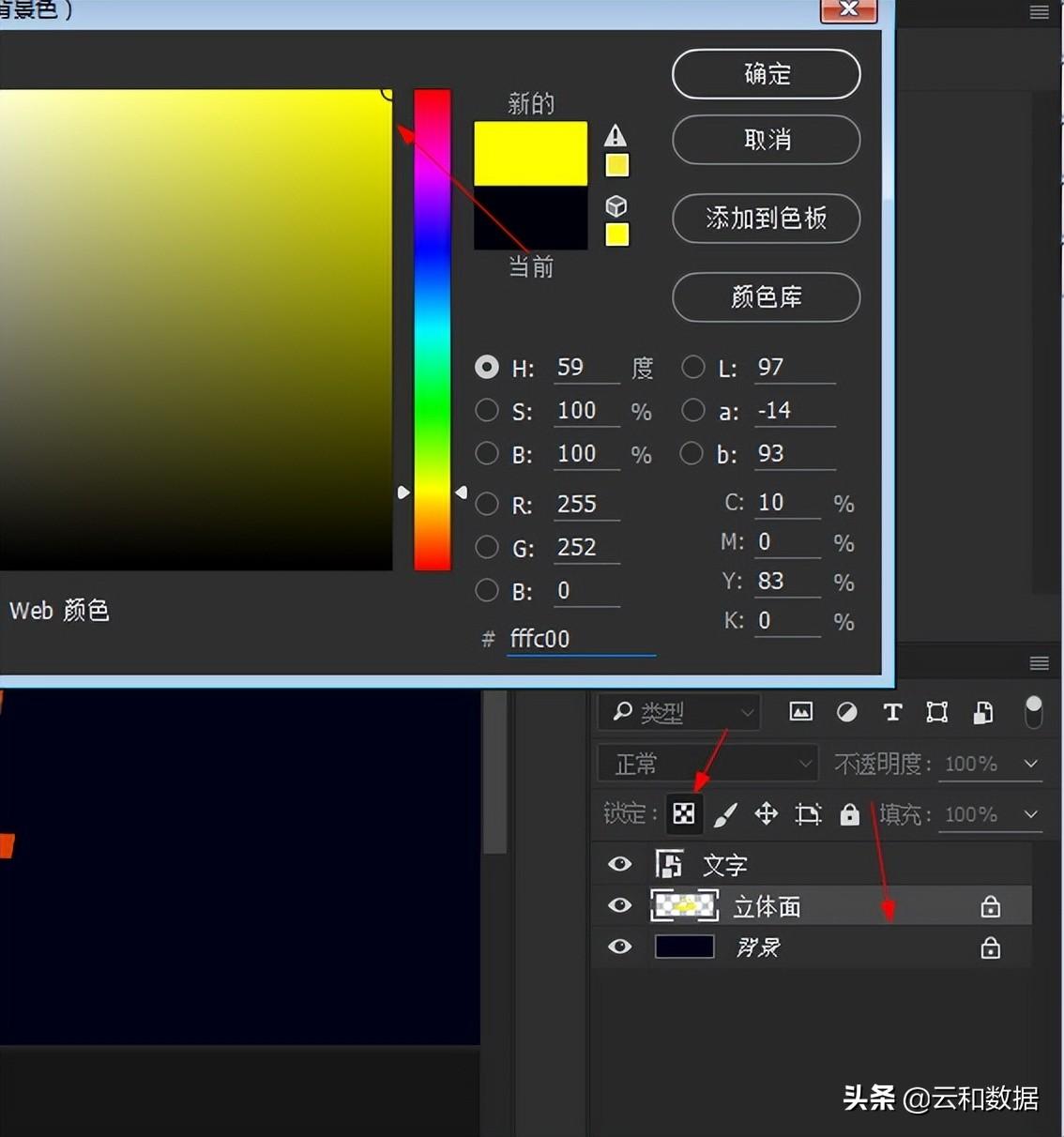1064x1137 pixels.
Task: Open the layer type filter dropdown
Action: tap(677, 712)
